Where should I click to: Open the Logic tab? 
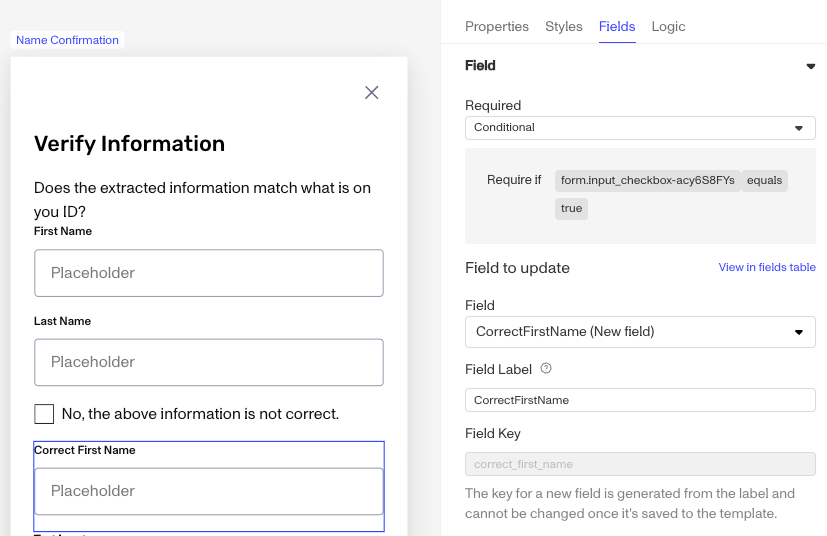[668, 26]
